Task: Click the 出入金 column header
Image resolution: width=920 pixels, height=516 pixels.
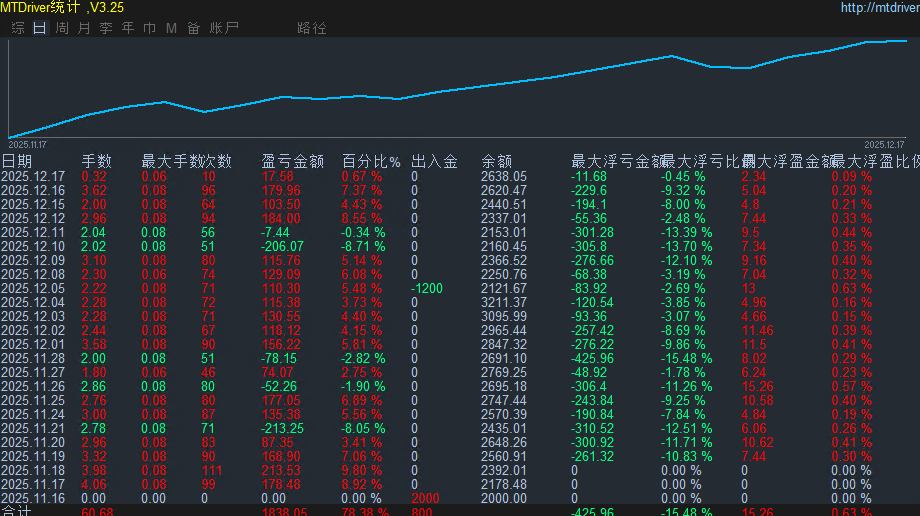Action: coord(434,161)
